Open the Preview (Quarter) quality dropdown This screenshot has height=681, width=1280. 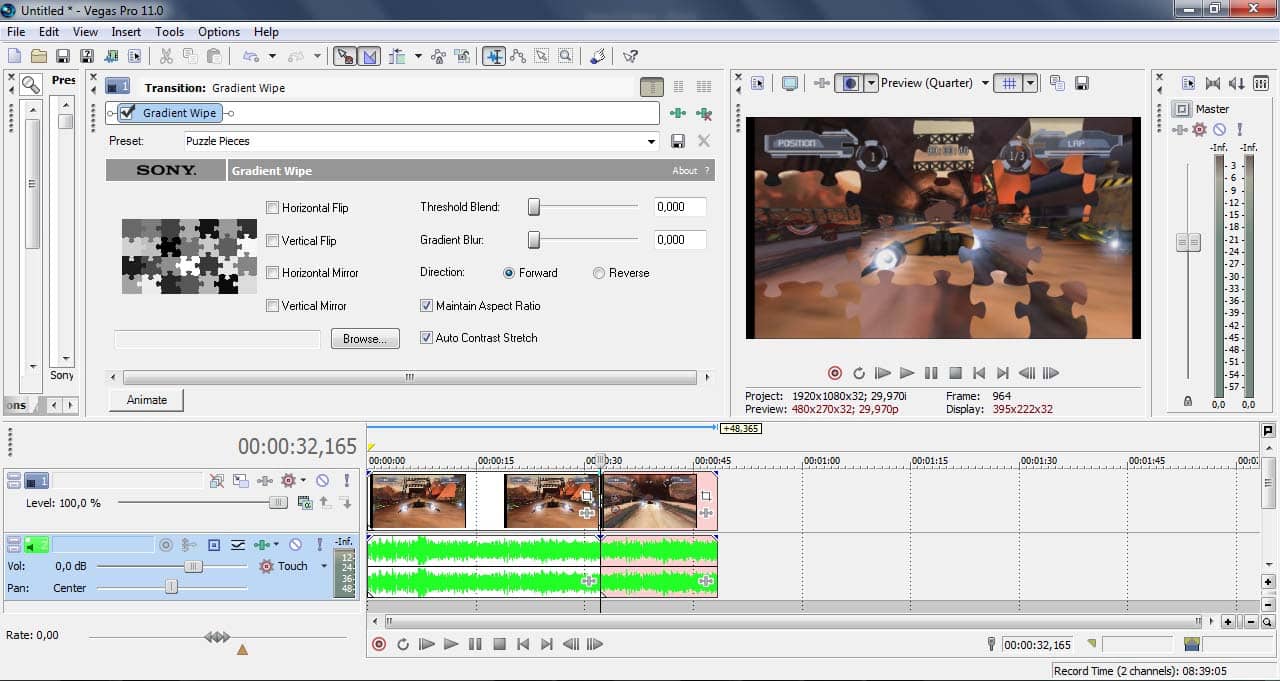pyautogui.click(x=985, y=84)
